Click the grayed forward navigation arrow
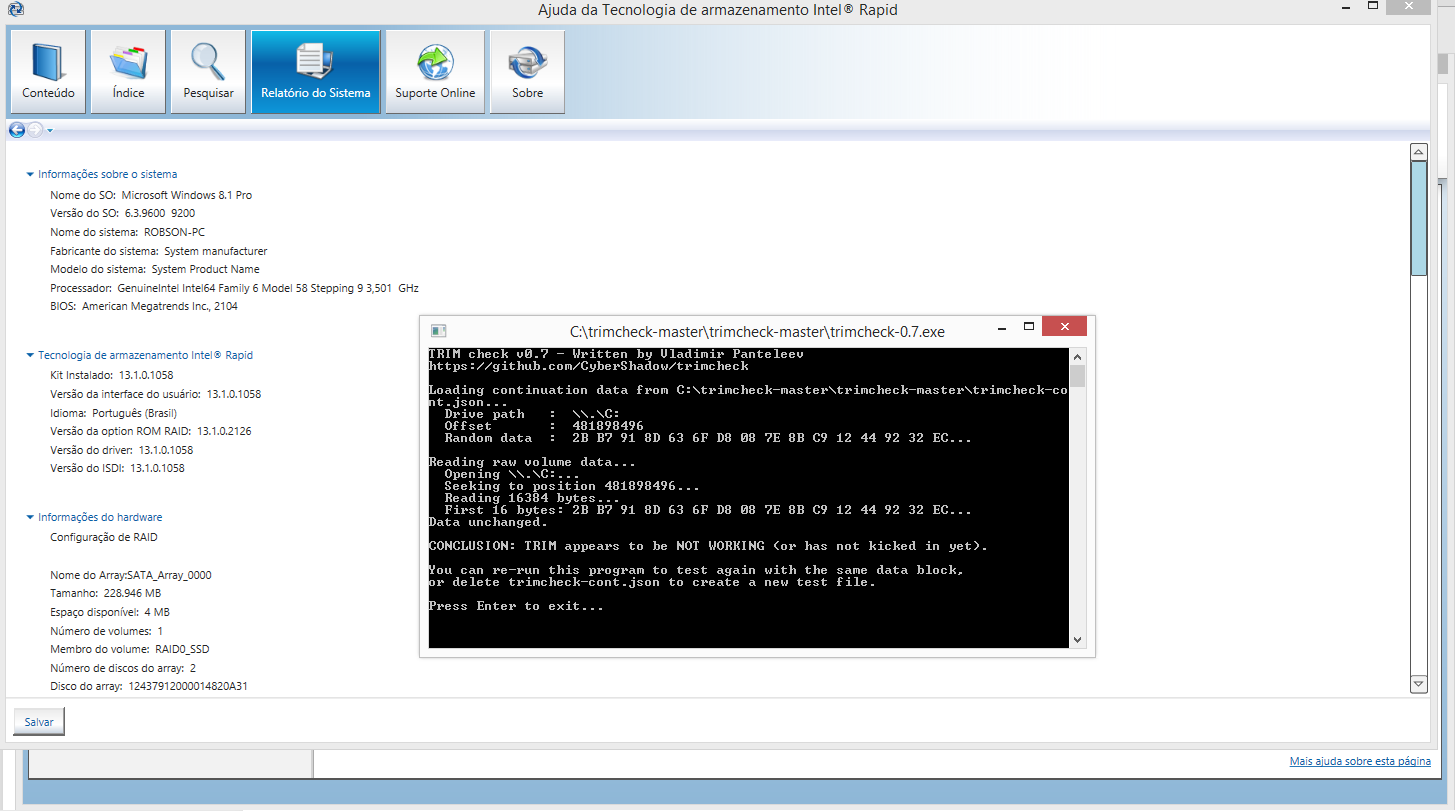This screenshot has height=811, width=1455. pos(34,130)
